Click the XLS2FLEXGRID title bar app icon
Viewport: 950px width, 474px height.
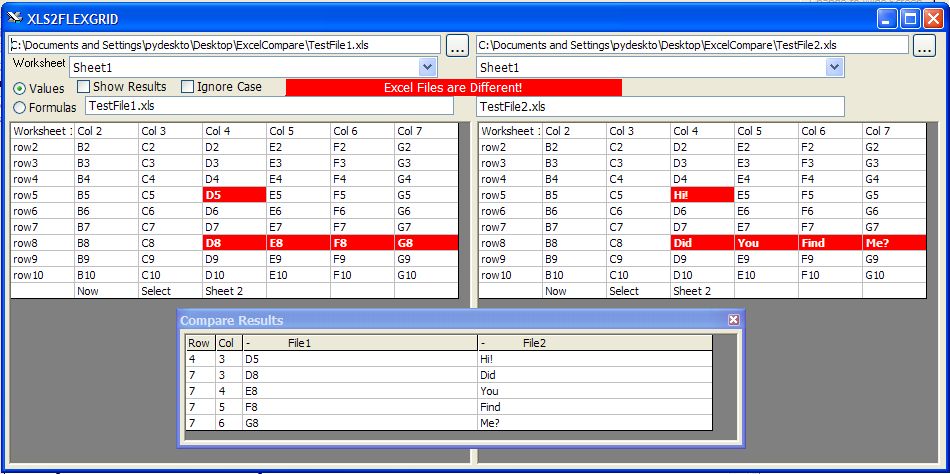pyautogui.click(x=15, y=17)
